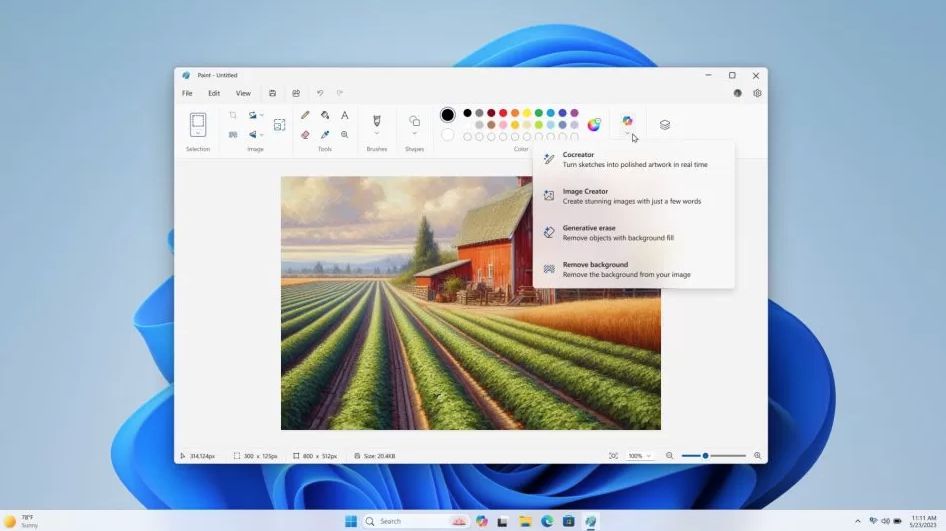Screen dimensions: 946x531
Task: Click the Undo arrow
Action: point(320,93)
